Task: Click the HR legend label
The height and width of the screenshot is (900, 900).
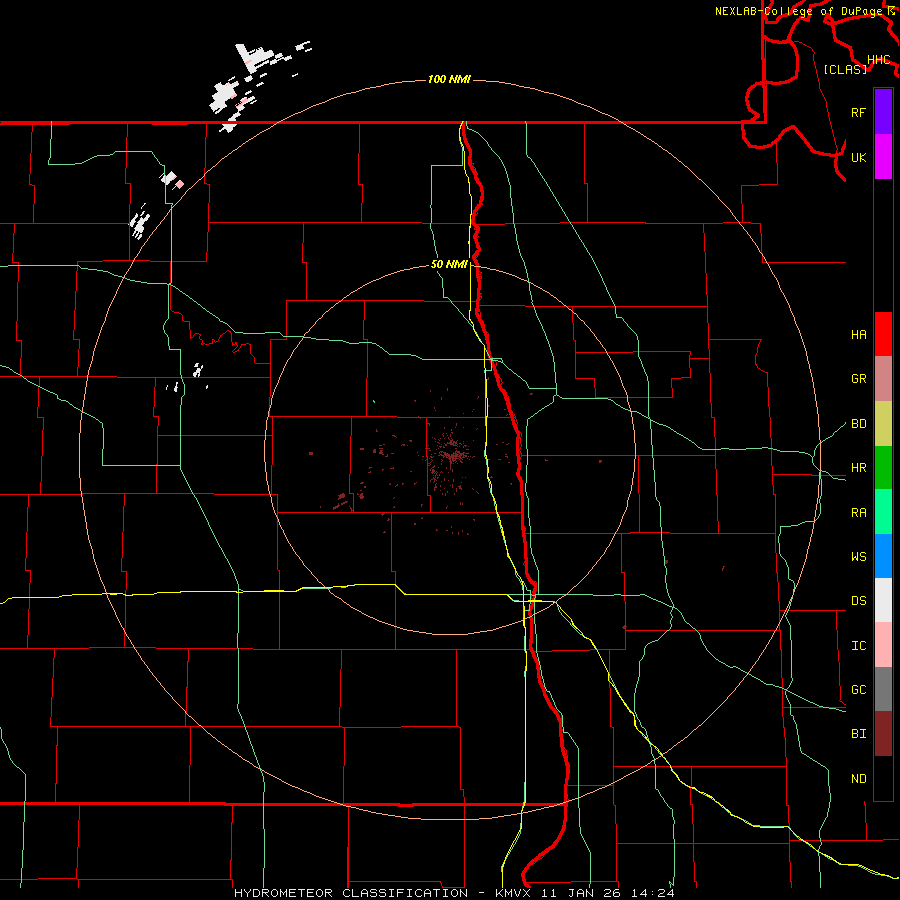Action: pos(859,468)
